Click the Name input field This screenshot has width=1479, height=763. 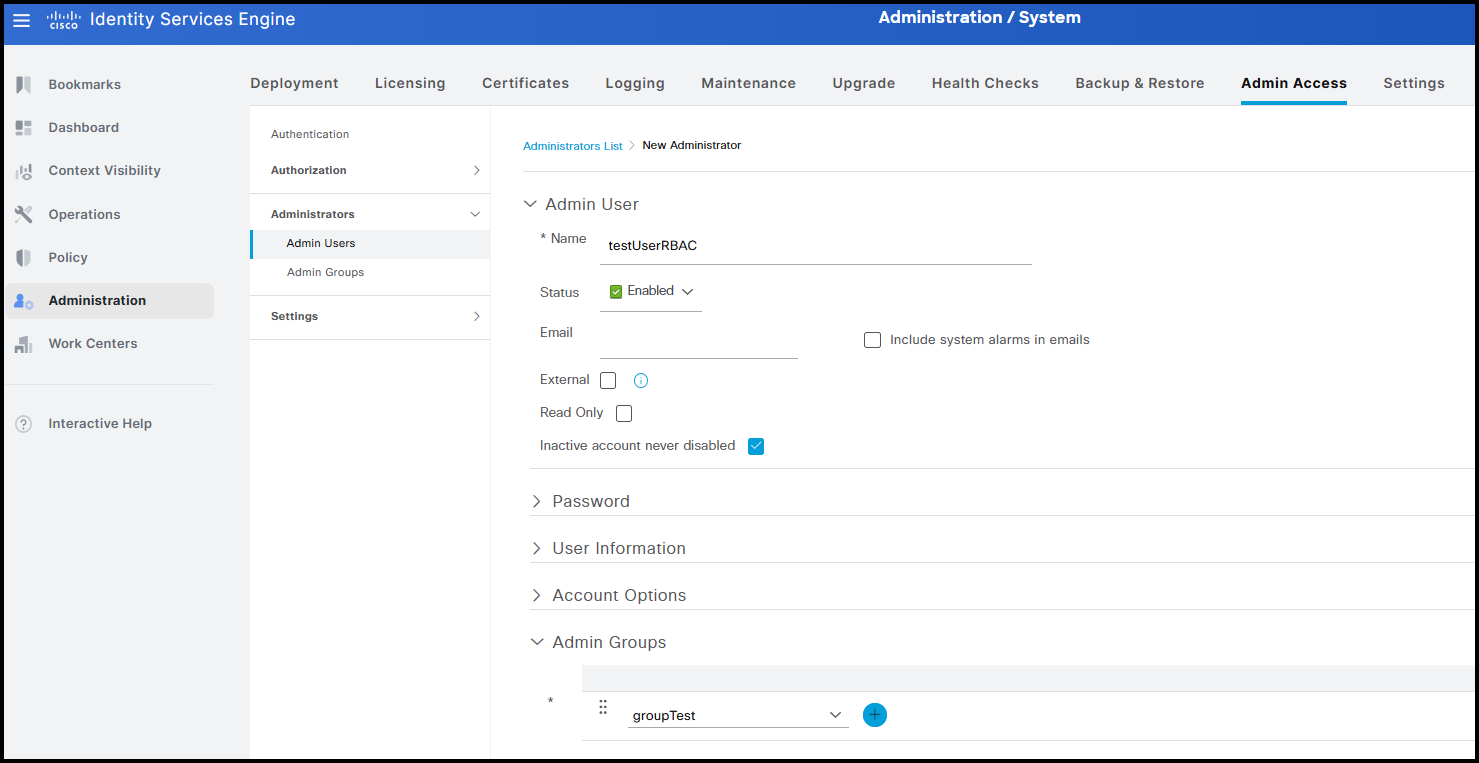coord(815,246)
